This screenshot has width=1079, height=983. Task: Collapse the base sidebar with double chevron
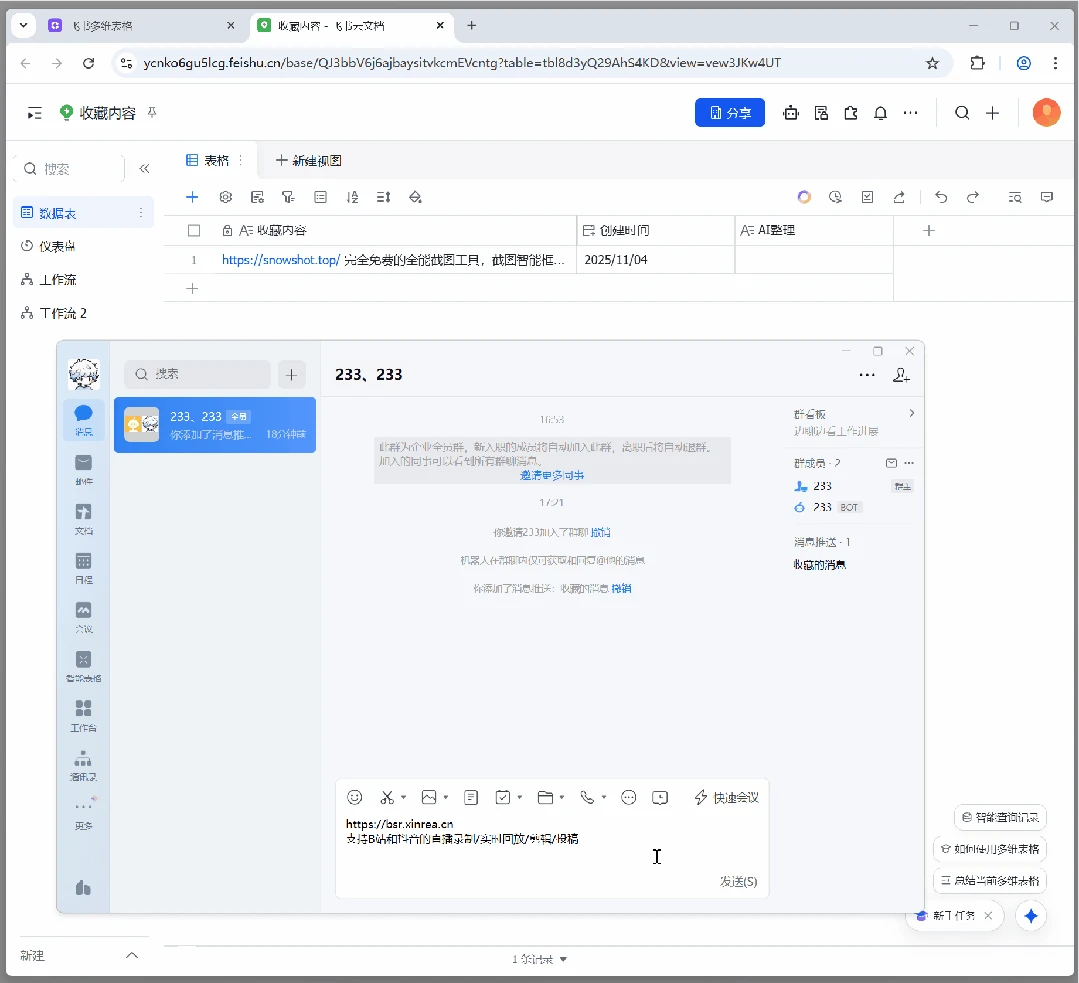coord(144,169)
